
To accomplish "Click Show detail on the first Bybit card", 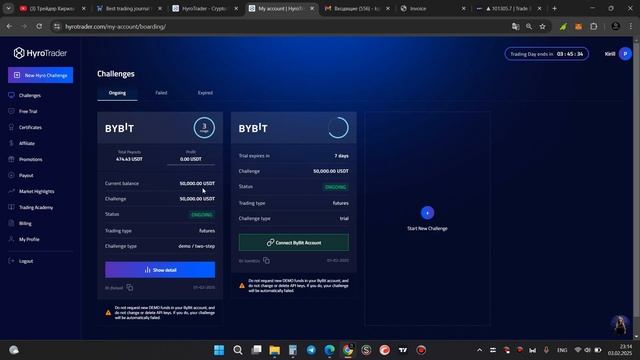I will tap(160, 270).
